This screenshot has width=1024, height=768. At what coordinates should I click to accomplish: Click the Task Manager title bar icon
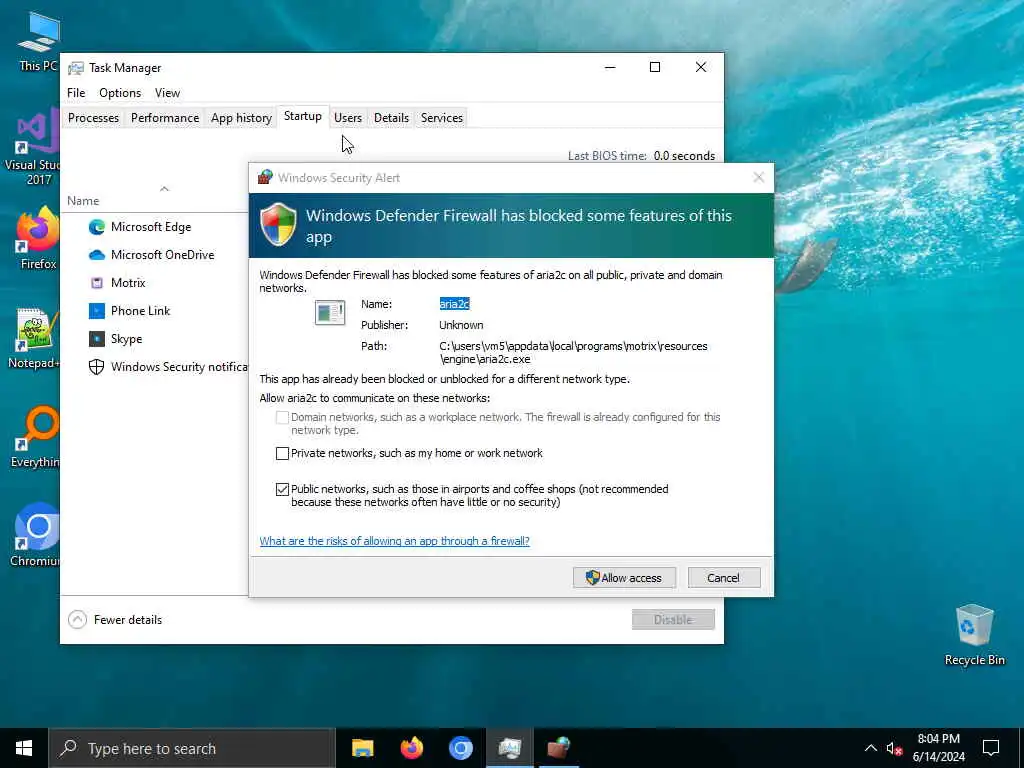coord(76,68)
